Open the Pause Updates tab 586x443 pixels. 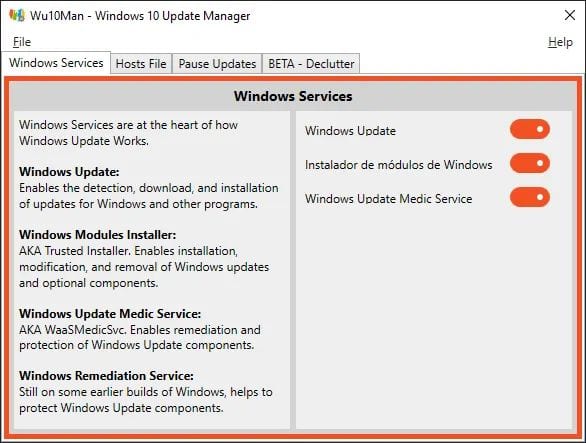click(217, 64)
